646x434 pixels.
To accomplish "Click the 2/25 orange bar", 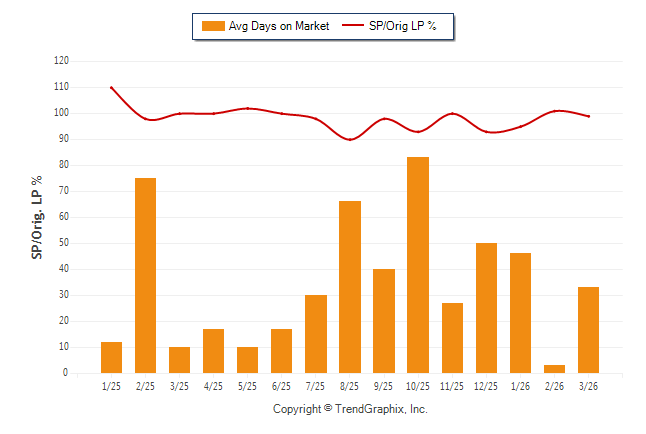I will click(x=145, y=275).
